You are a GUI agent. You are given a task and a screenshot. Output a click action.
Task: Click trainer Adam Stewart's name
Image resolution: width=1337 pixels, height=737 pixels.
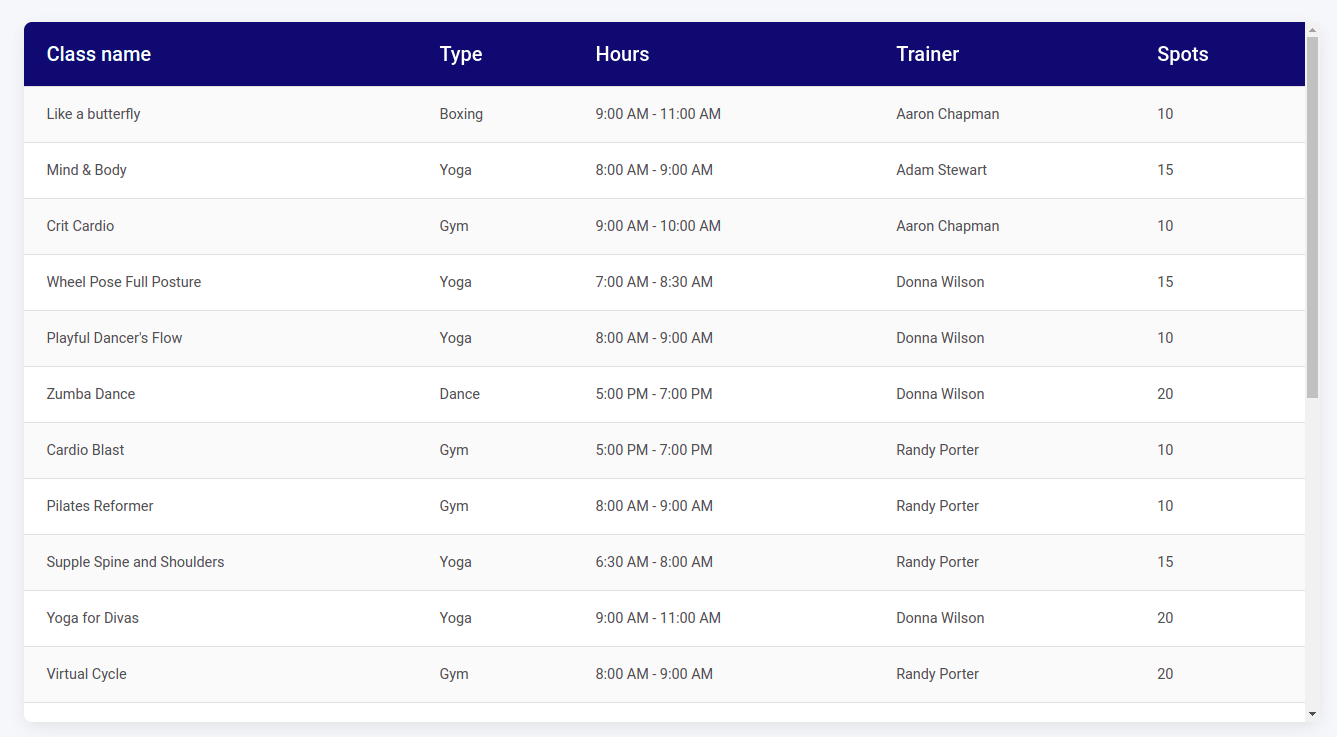941,170
